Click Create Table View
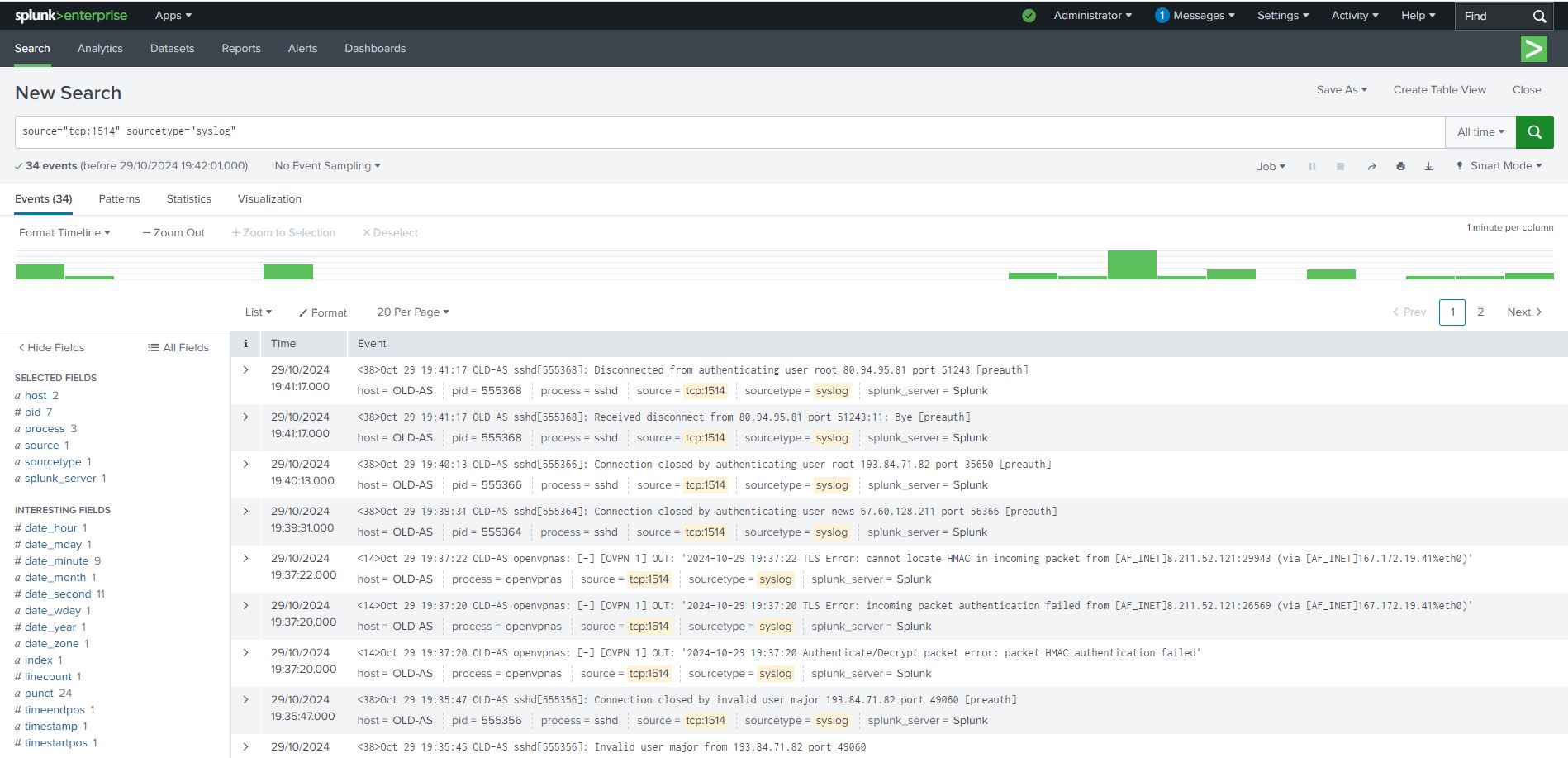The image size is (1568, 758). pos(1439,89)
